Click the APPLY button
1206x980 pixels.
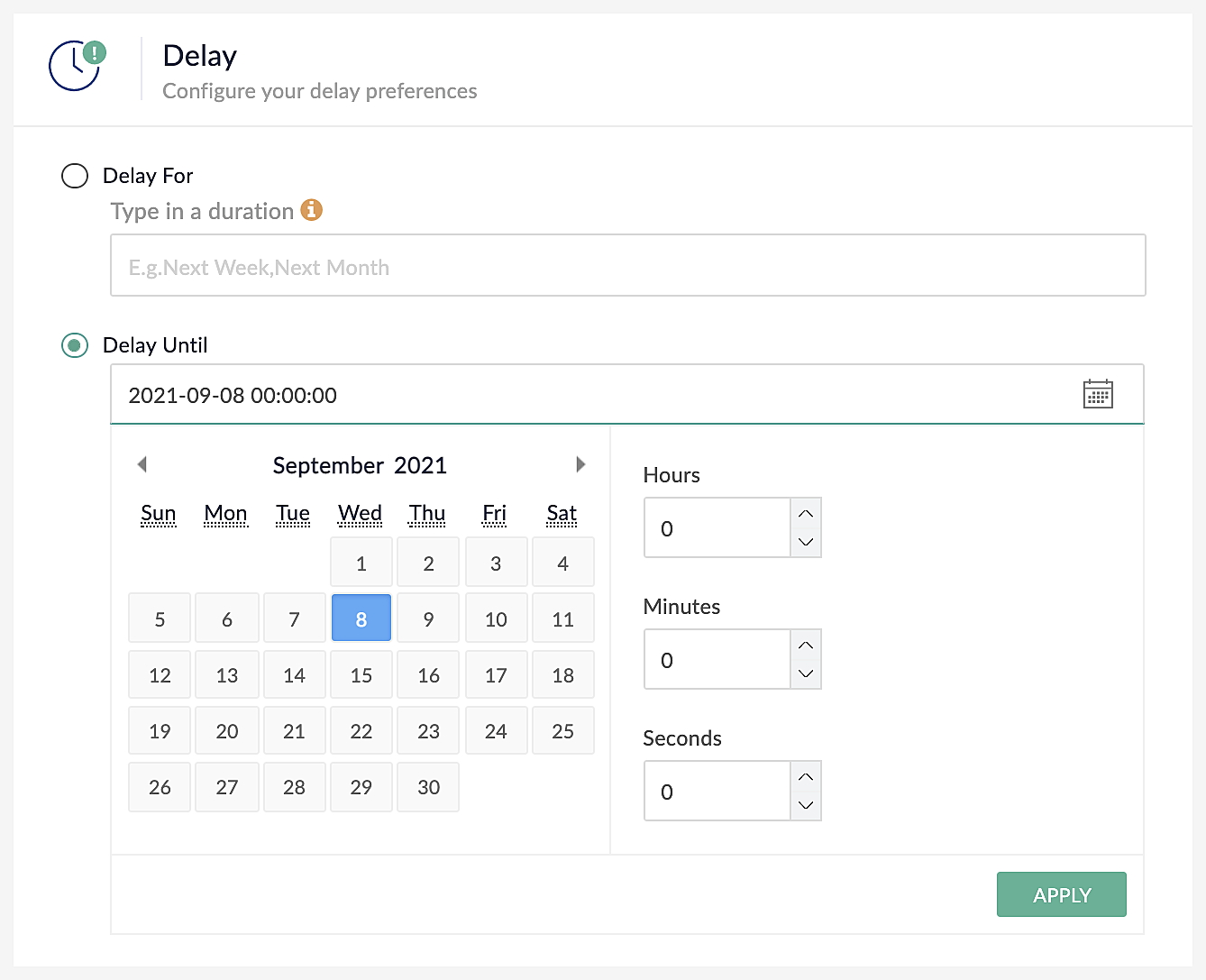point(1062,894)
